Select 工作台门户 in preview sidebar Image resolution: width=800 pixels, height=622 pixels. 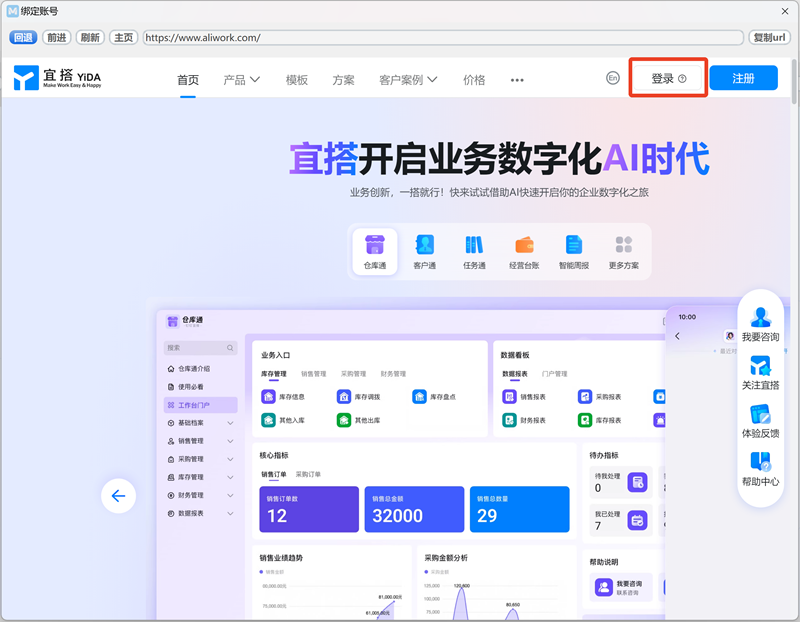201,405
